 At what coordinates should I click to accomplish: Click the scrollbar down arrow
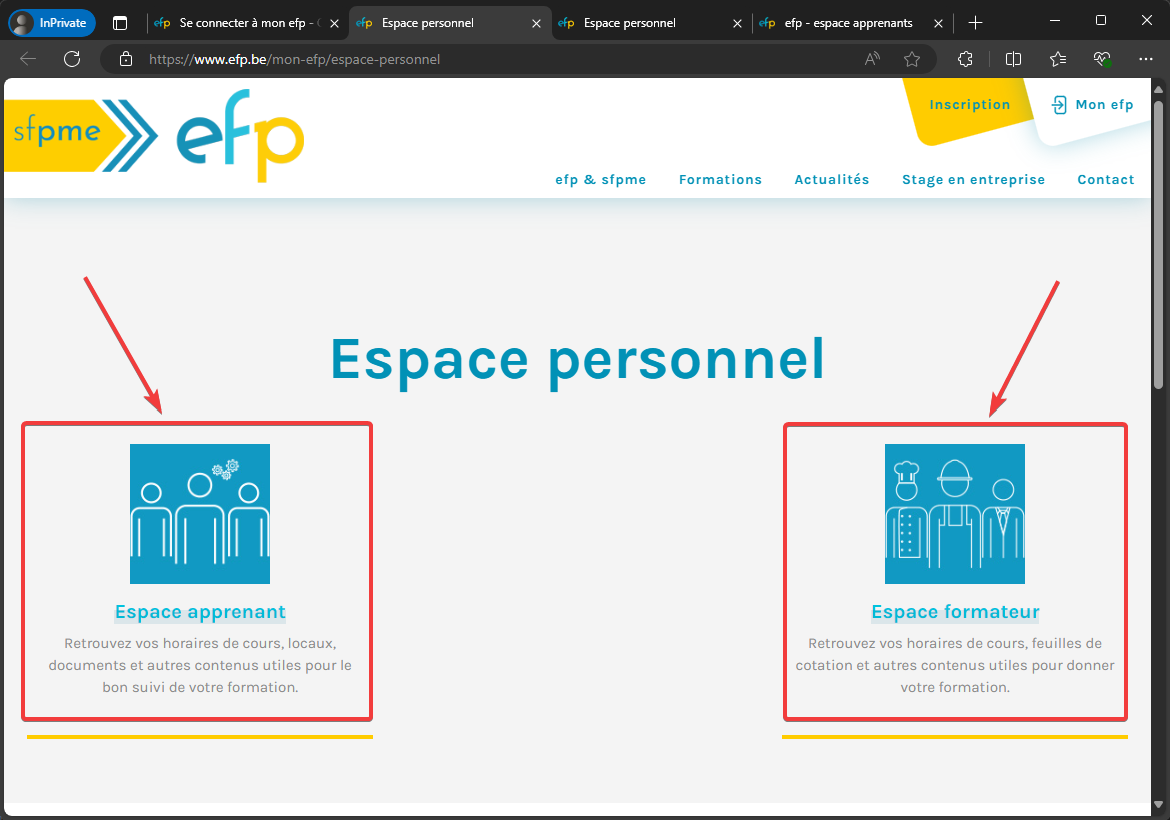tap(1158, 804)
